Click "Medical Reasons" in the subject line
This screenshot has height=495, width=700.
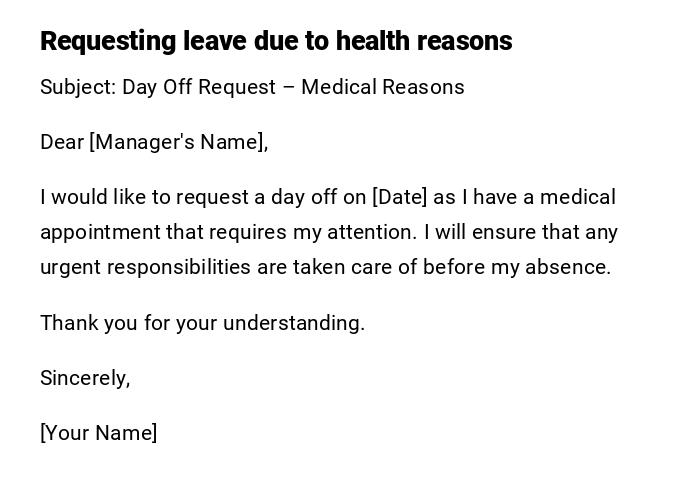coord(383,87)
